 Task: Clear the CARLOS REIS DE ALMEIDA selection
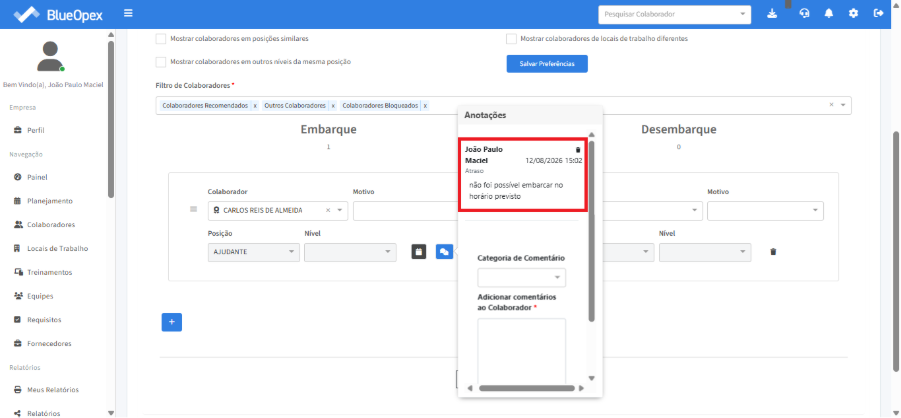[328, 210]
